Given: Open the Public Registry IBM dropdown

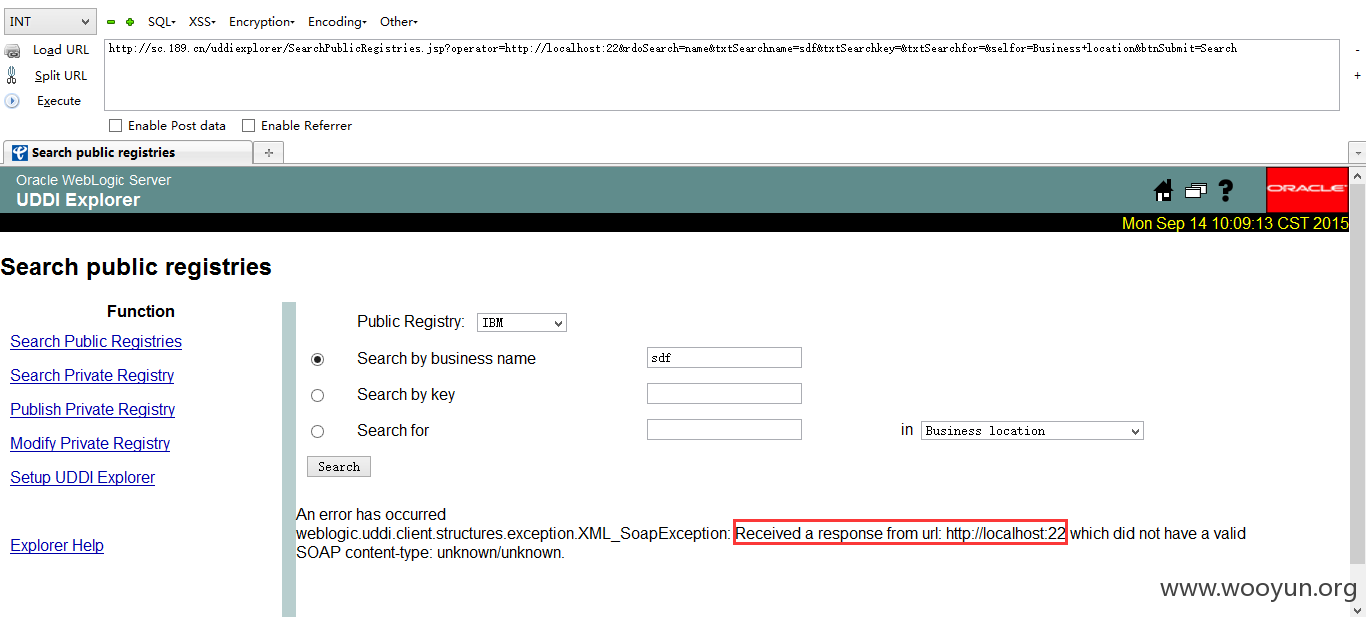Looking at the screenshot, I should [x=522, y=323].
